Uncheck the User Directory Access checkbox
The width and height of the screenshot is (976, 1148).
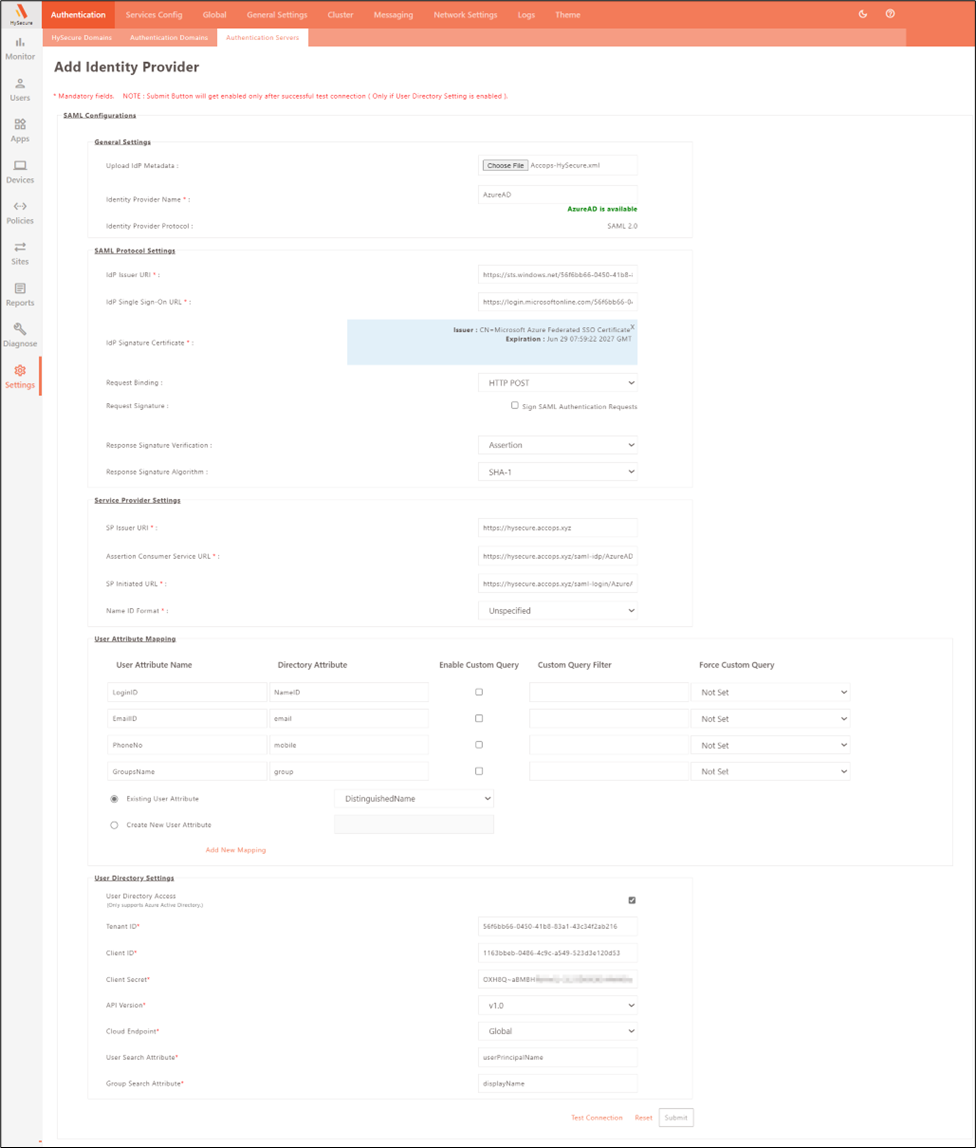click(632, 900)
